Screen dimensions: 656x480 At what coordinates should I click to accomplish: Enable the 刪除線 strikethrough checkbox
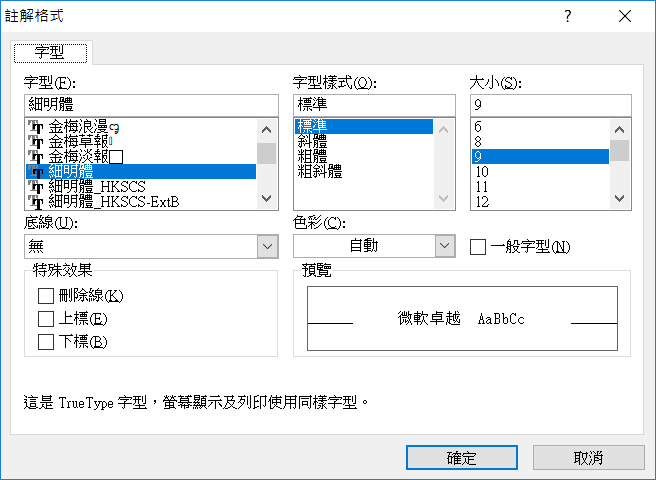coord(45,296)
